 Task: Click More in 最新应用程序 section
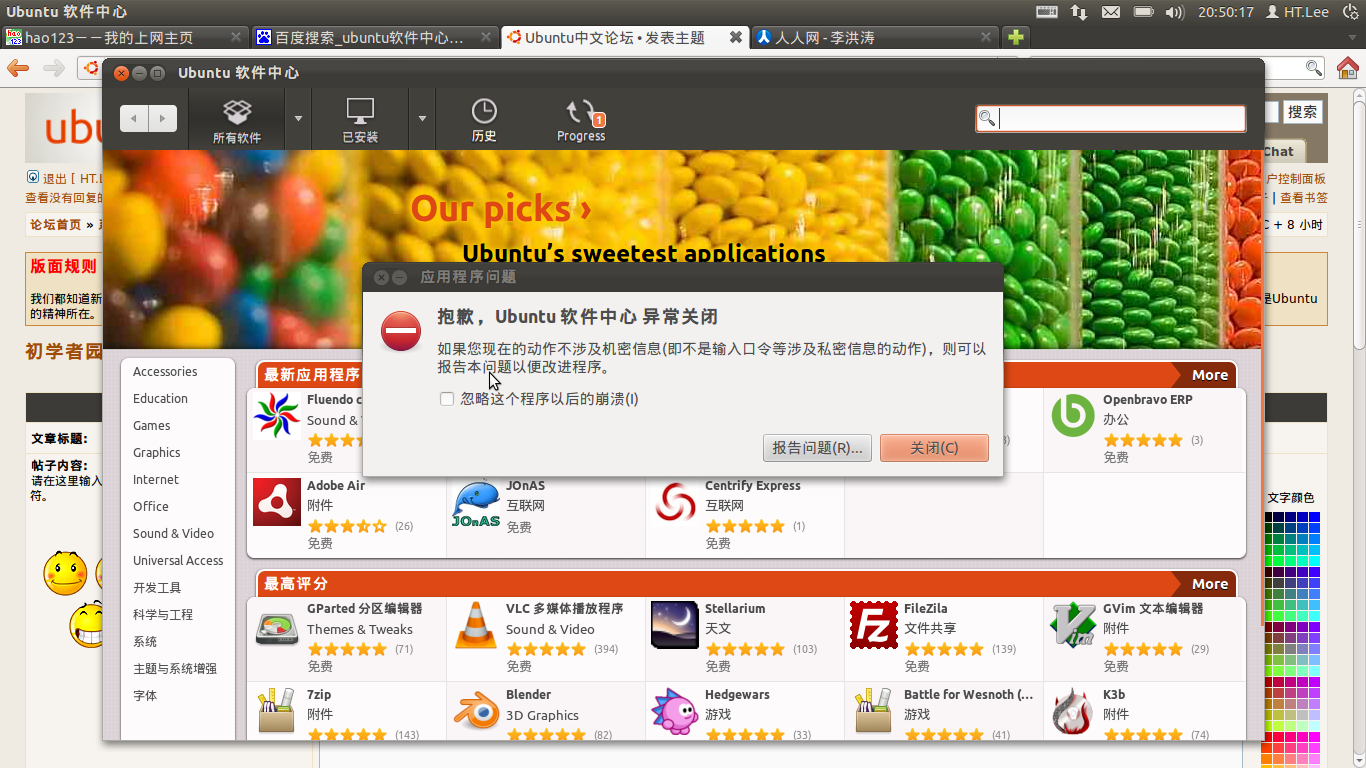tap(1209, 375)
